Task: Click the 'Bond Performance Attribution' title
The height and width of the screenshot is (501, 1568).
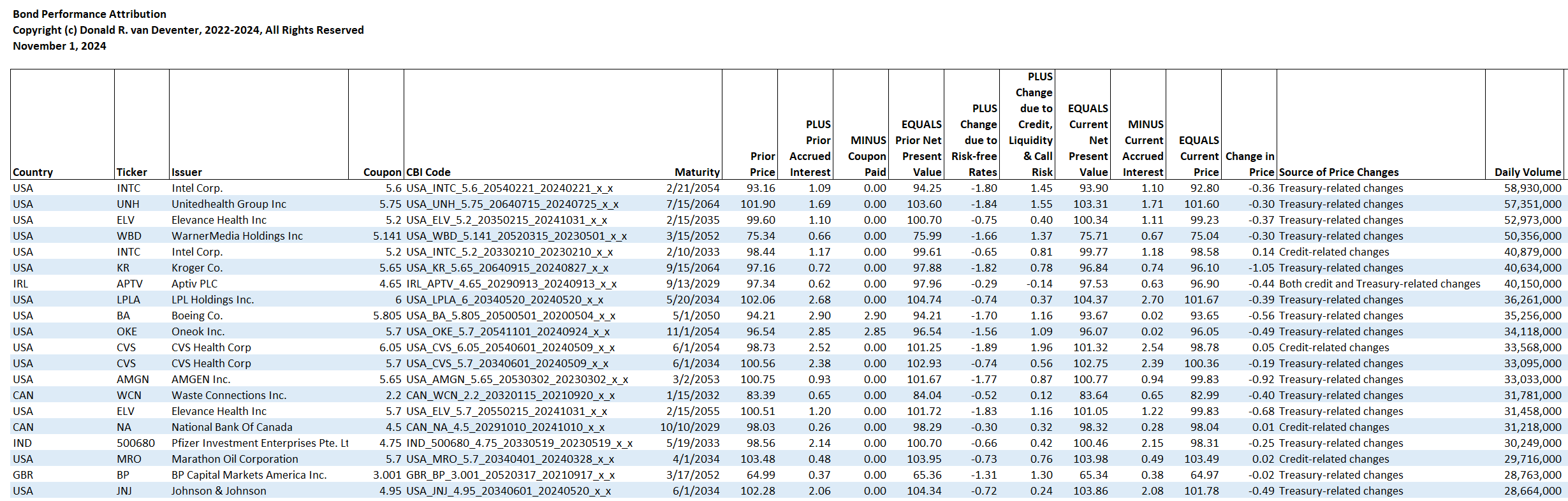Action: coord(89,14)
